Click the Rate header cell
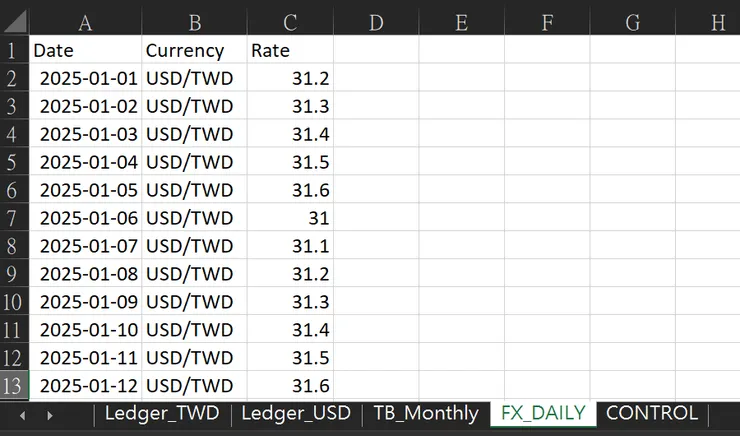The height and width of the screenshot is (436, 740). (290, 50)
